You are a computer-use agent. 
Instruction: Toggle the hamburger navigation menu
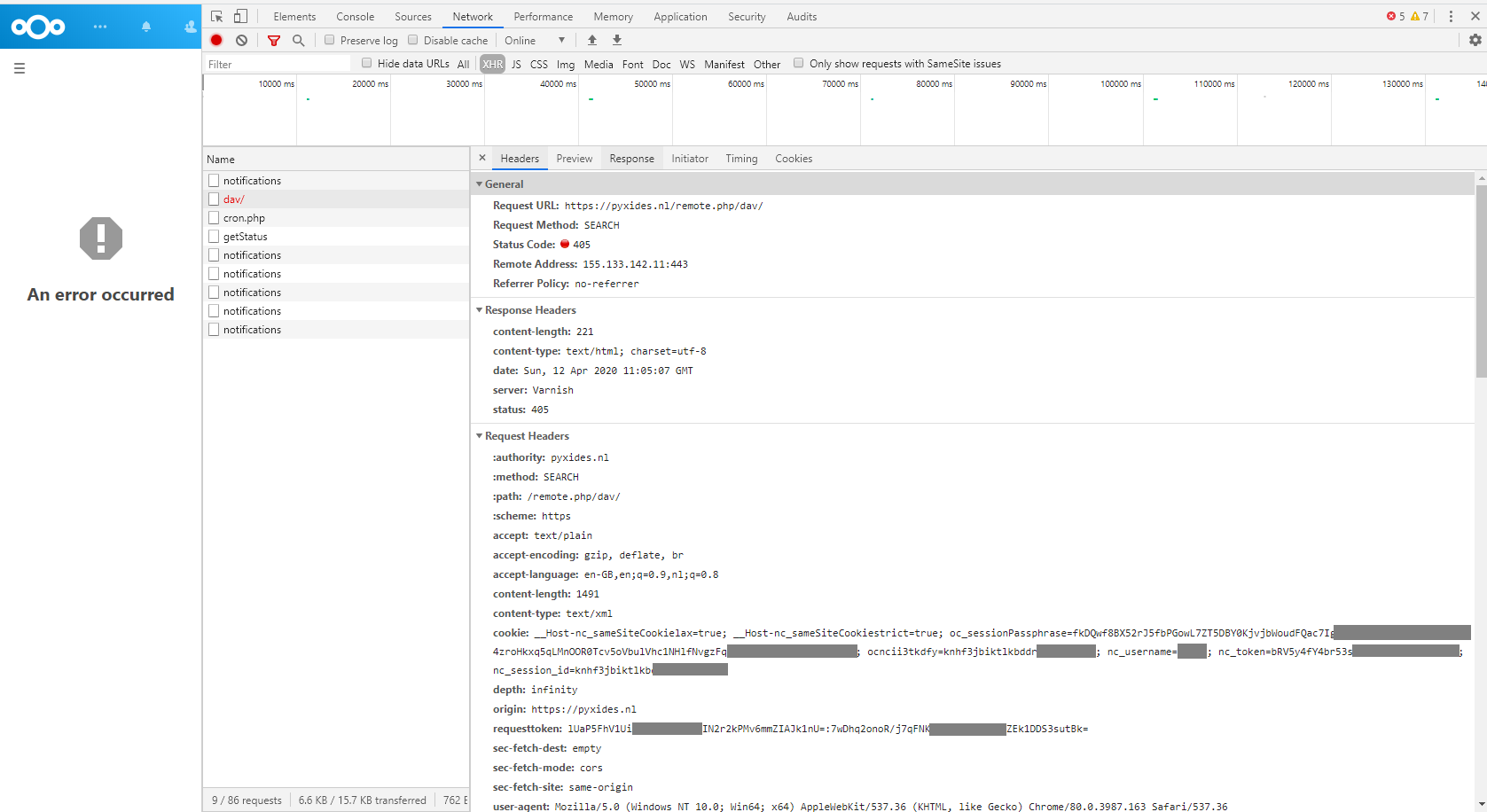[20, 68]
